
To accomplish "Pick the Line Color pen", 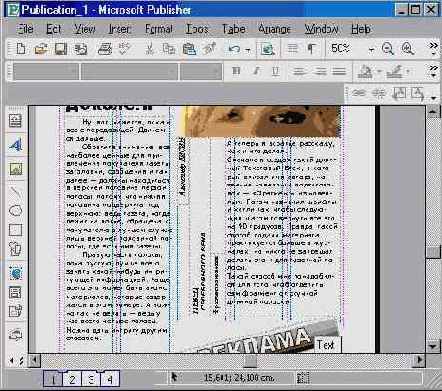I will [x=394, y=71].
